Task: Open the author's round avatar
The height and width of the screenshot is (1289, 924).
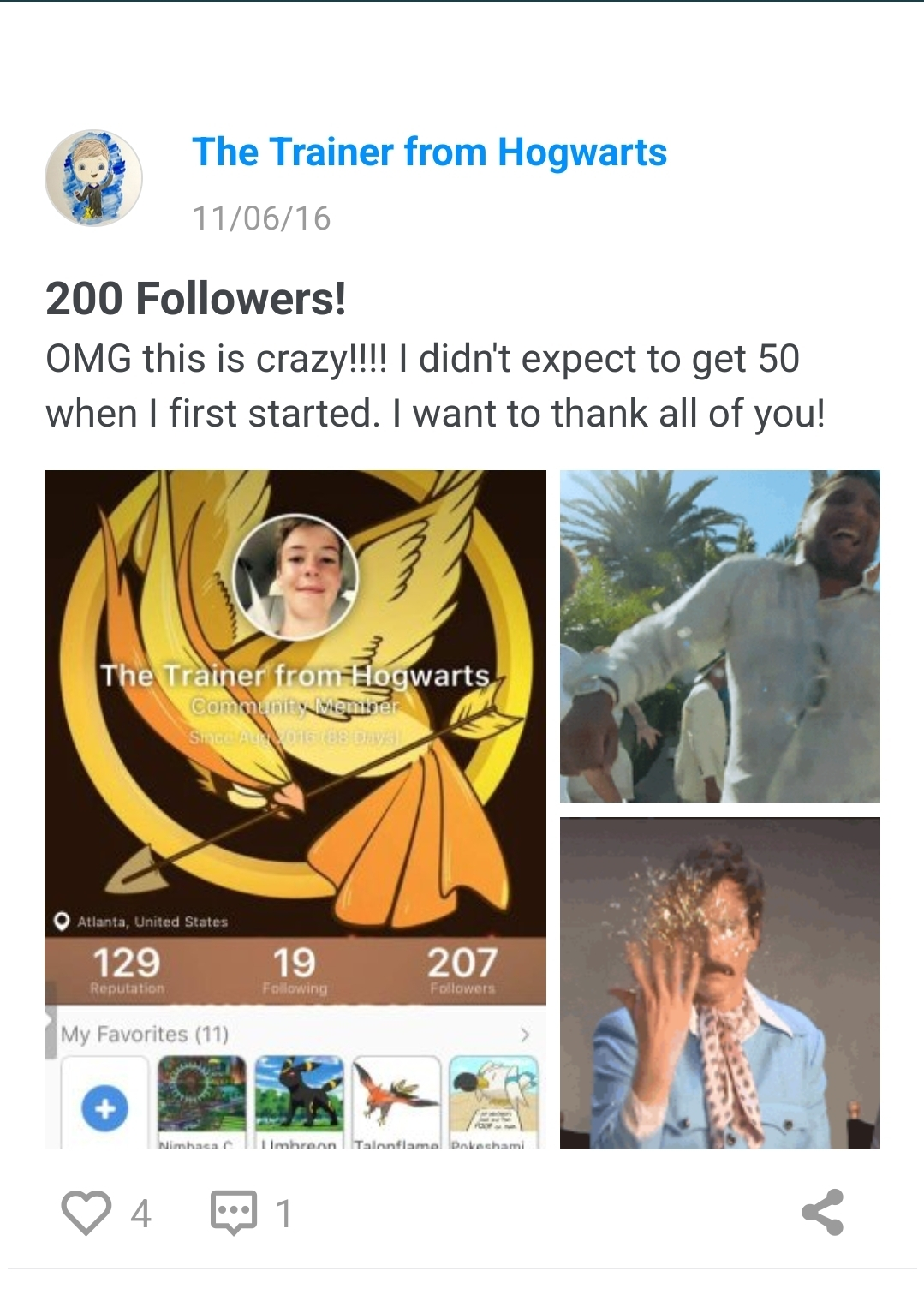Action: (x=93, y=178)
